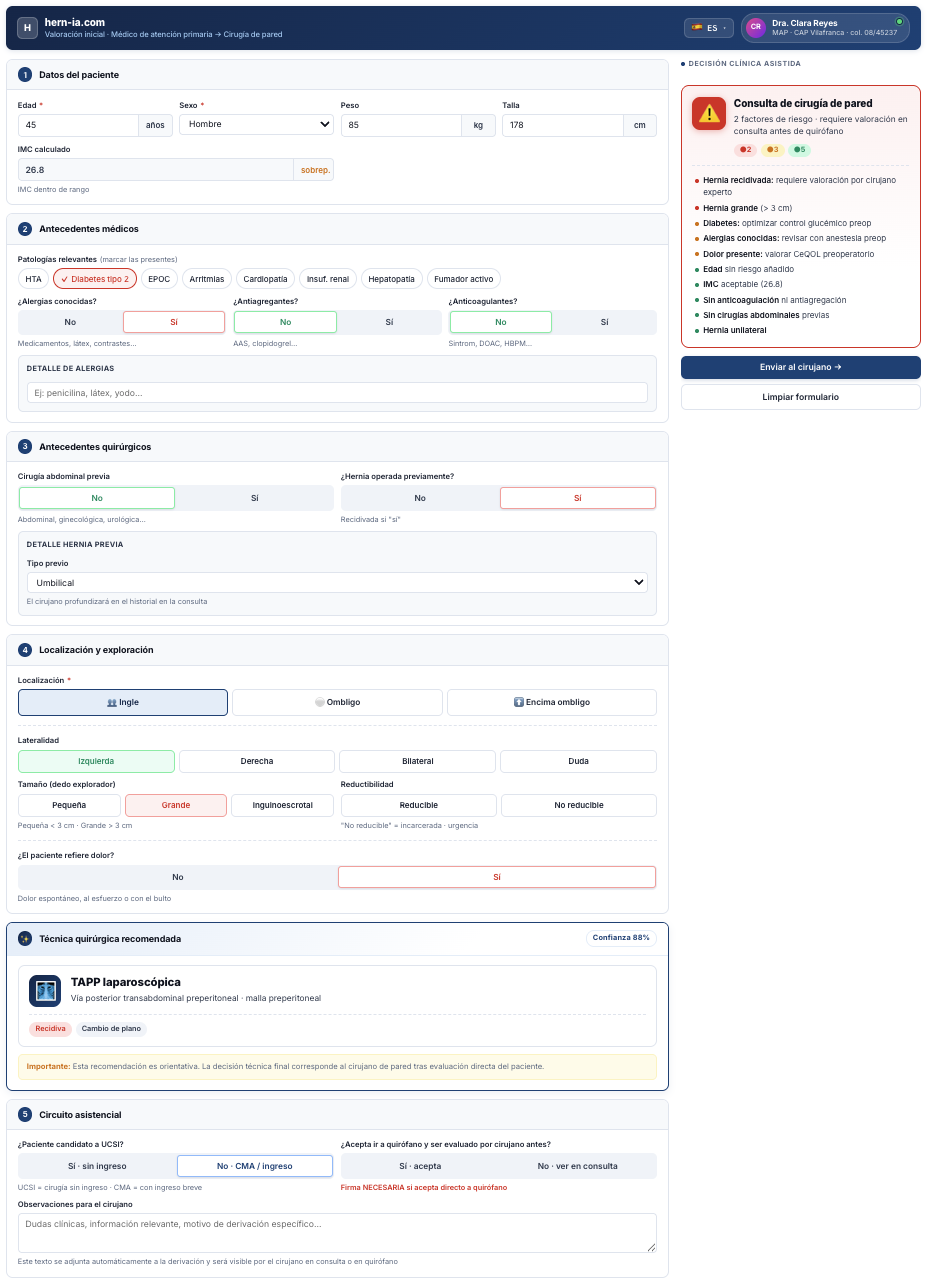Deselect the Diabetes tipo 2 chip
Image resolution: width=930 pixels, height=1285 pixels.
pos(95,279)
